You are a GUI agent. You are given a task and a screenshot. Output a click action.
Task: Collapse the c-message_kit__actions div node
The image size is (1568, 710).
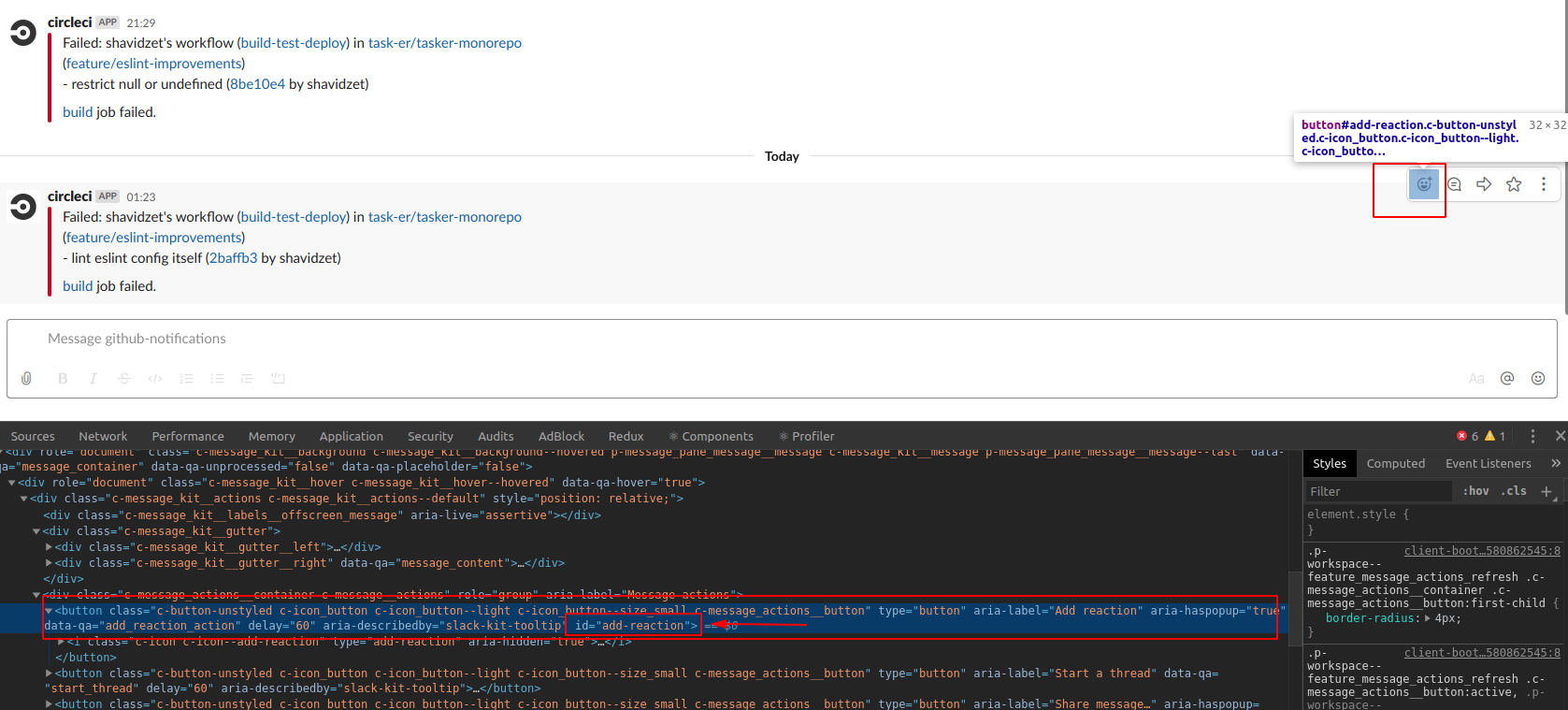tap(24, 499)
